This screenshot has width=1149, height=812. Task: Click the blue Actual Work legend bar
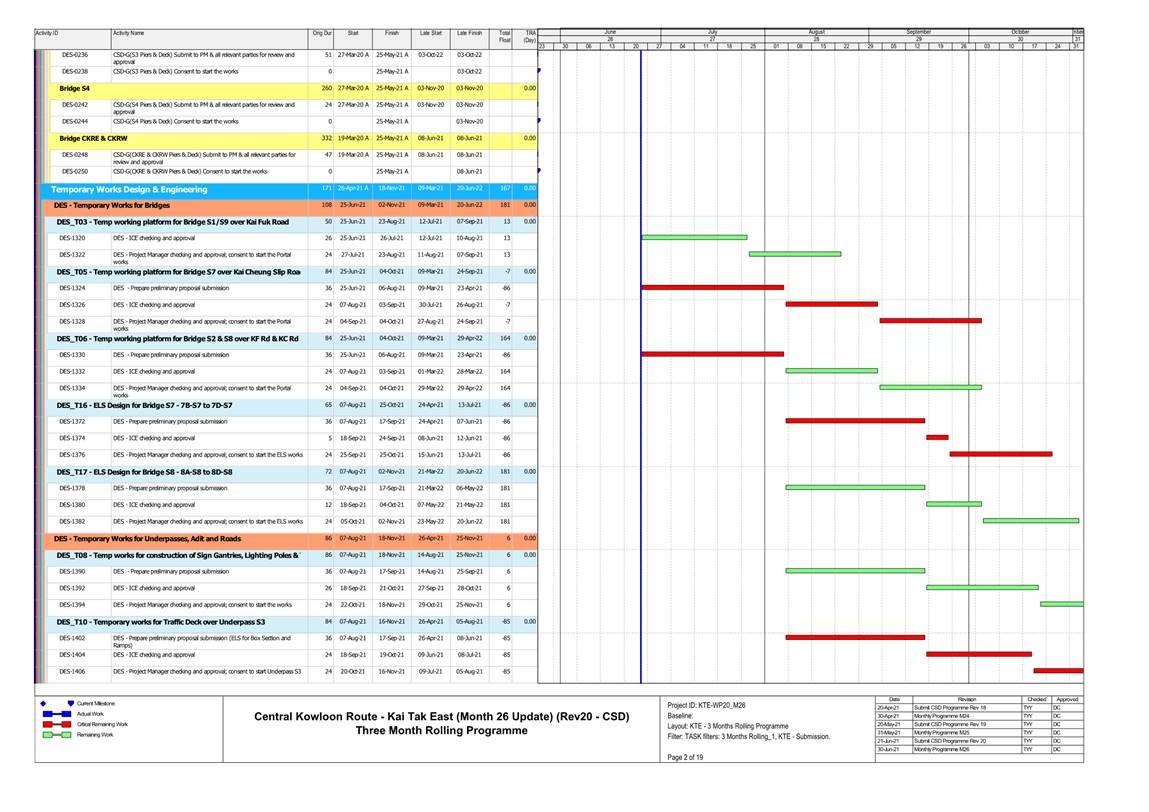point(56,714)
